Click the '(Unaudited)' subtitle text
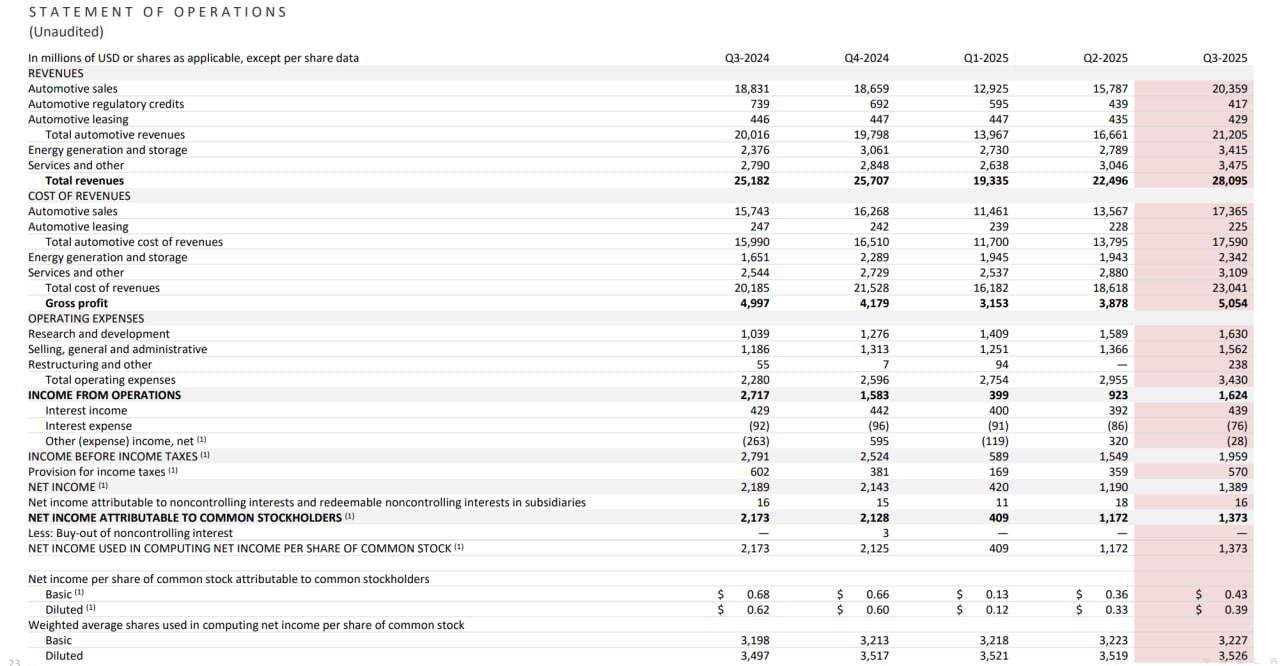The width and height of the screenshot is (1280, 666). (66, 32)
